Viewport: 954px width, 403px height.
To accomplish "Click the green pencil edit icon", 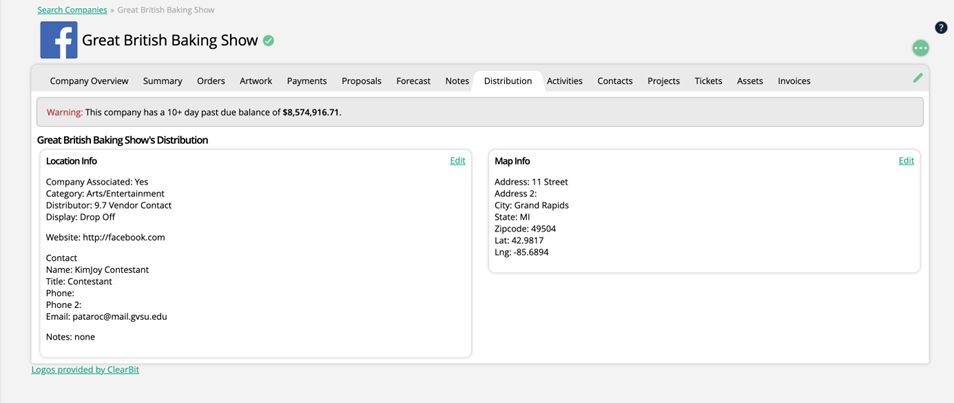I will [x=918, y=77].
